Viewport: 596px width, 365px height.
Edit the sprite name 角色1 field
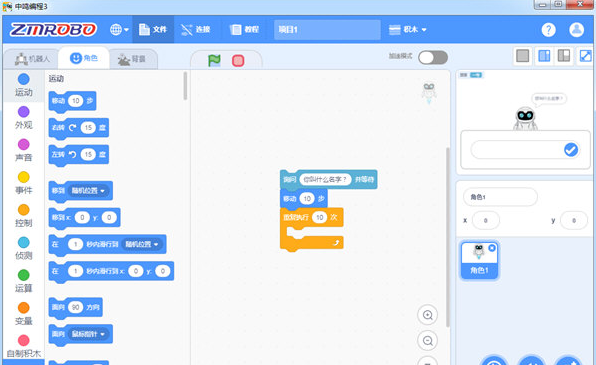coord(500,197)
